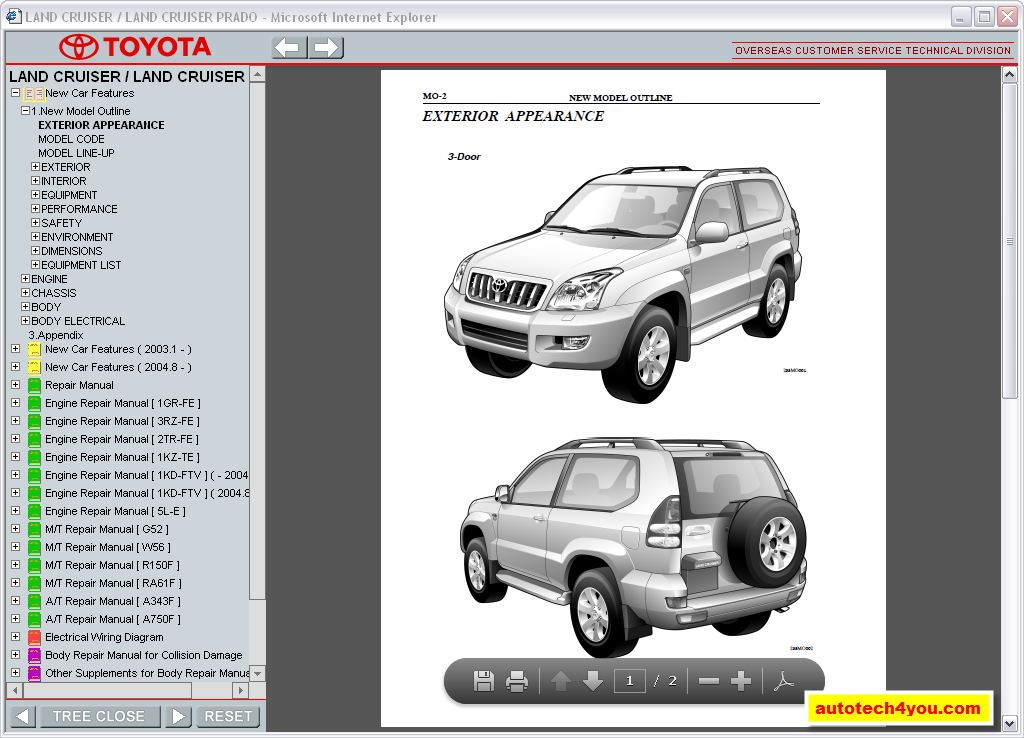Show Adobe Reader toolbar via the Acrobat icon
This screenshot has width=1024, height=738.
point(784,681)
